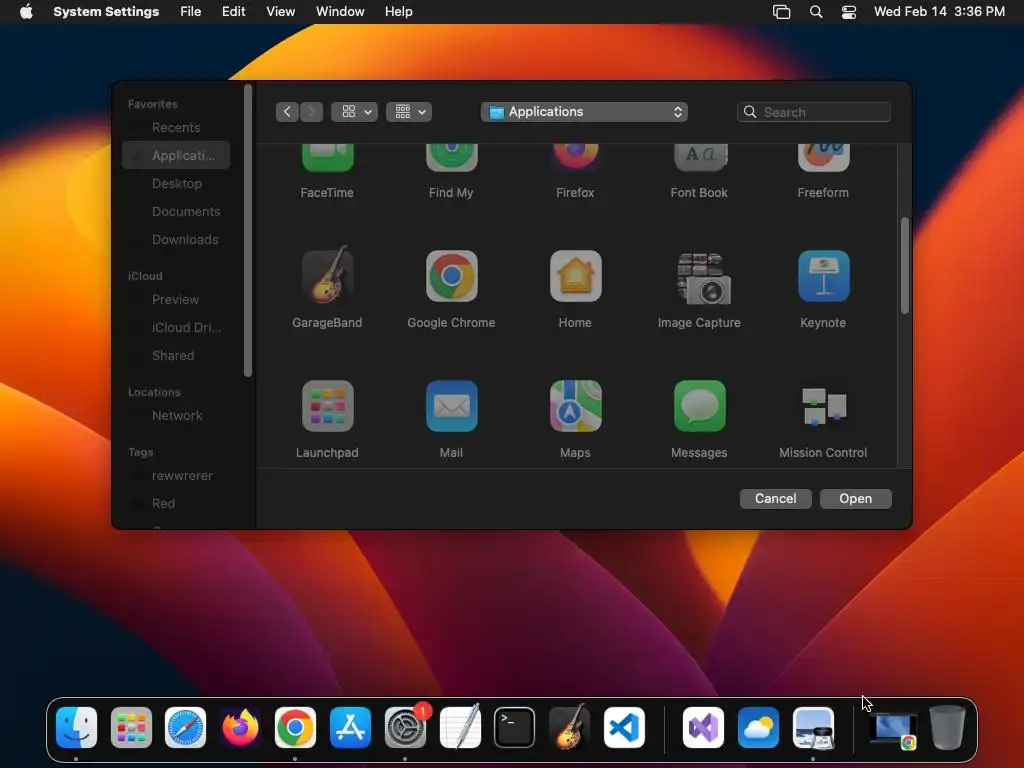The image size is (1024, 768).
Task: Click the Cancel button
Action: click(775, 499)
